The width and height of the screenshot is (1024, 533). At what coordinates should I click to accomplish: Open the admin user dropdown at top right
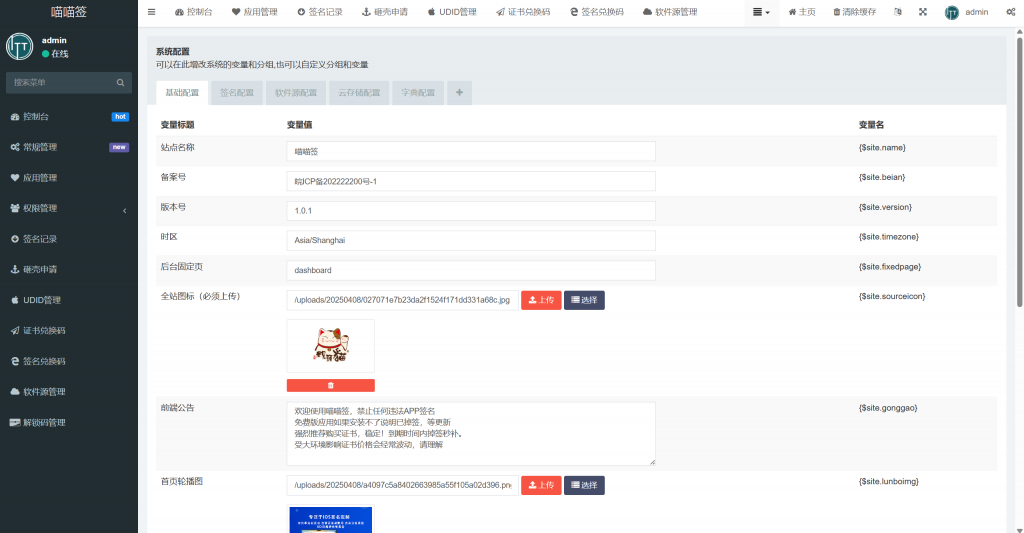(966, 13)
